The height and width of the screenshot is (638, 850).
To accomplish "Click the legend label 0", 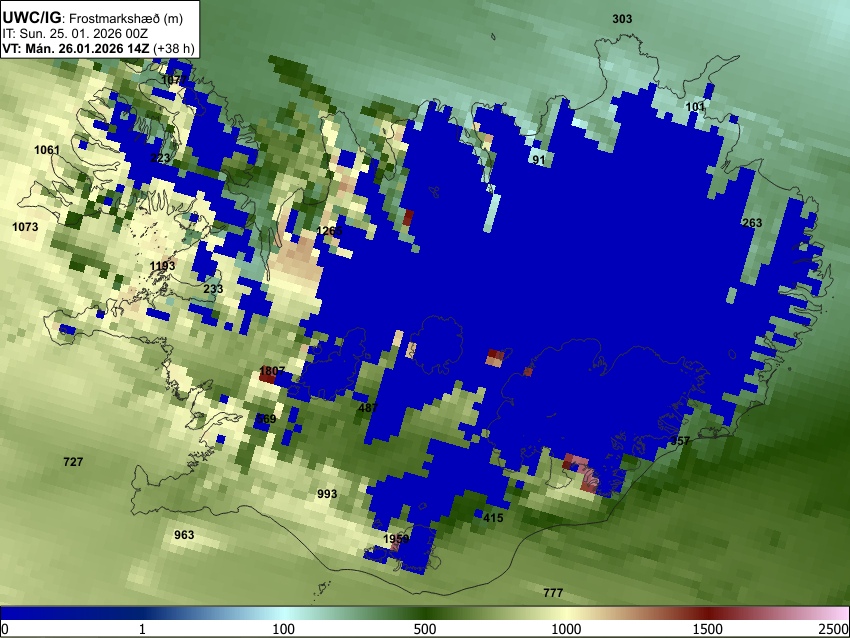I will (x=5, y=629).
